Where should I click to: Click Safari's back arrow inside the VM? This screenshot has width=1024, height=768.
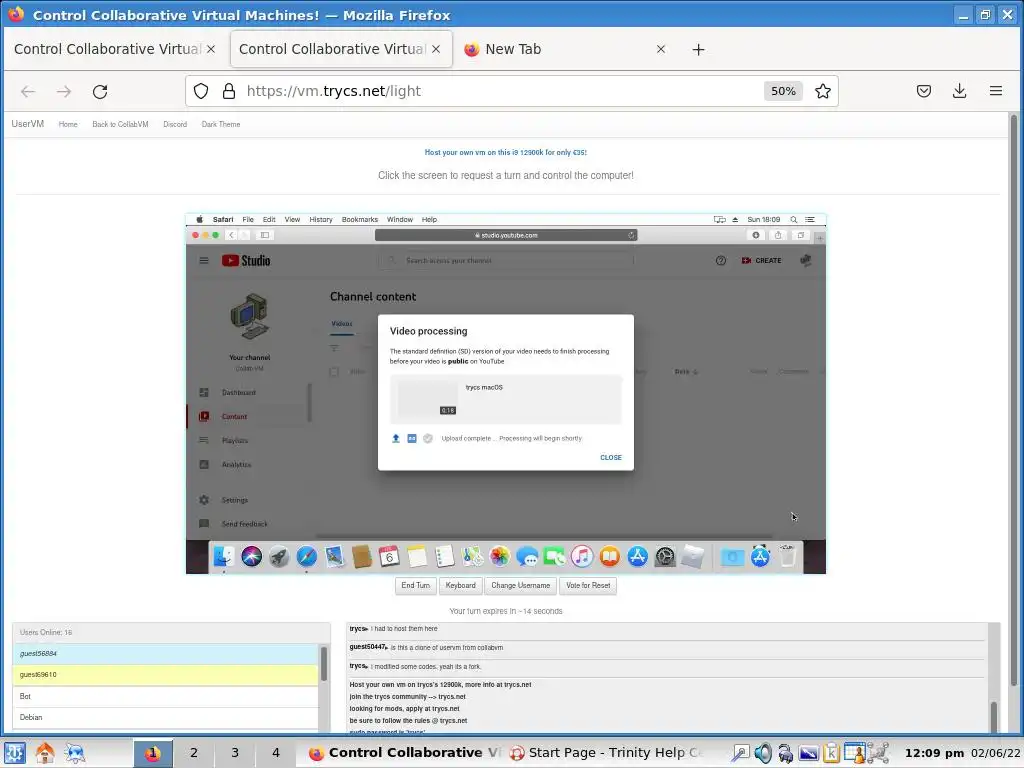(x=231, y=235)
